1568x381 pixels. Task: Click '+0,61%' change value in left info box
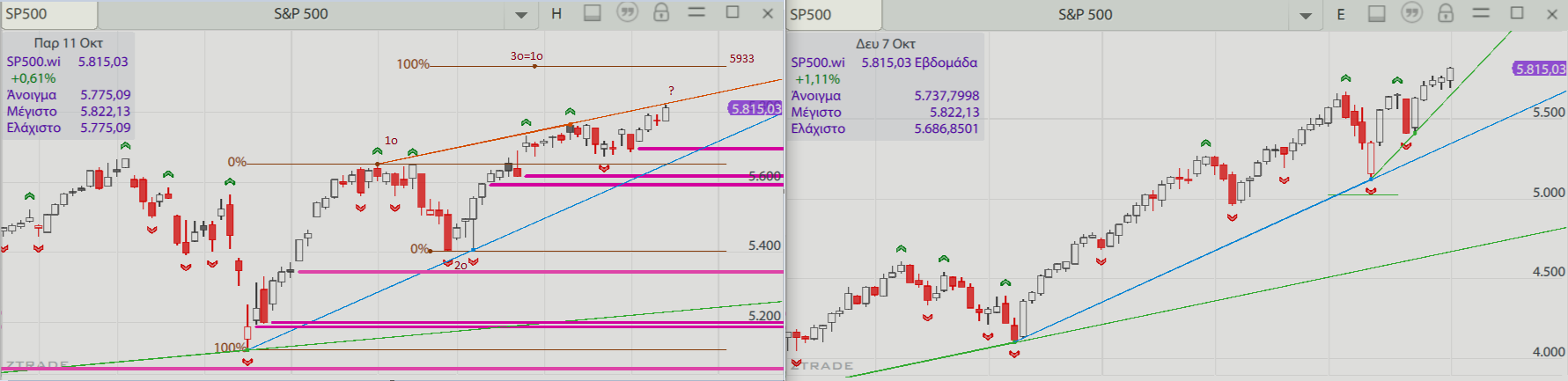33,78
